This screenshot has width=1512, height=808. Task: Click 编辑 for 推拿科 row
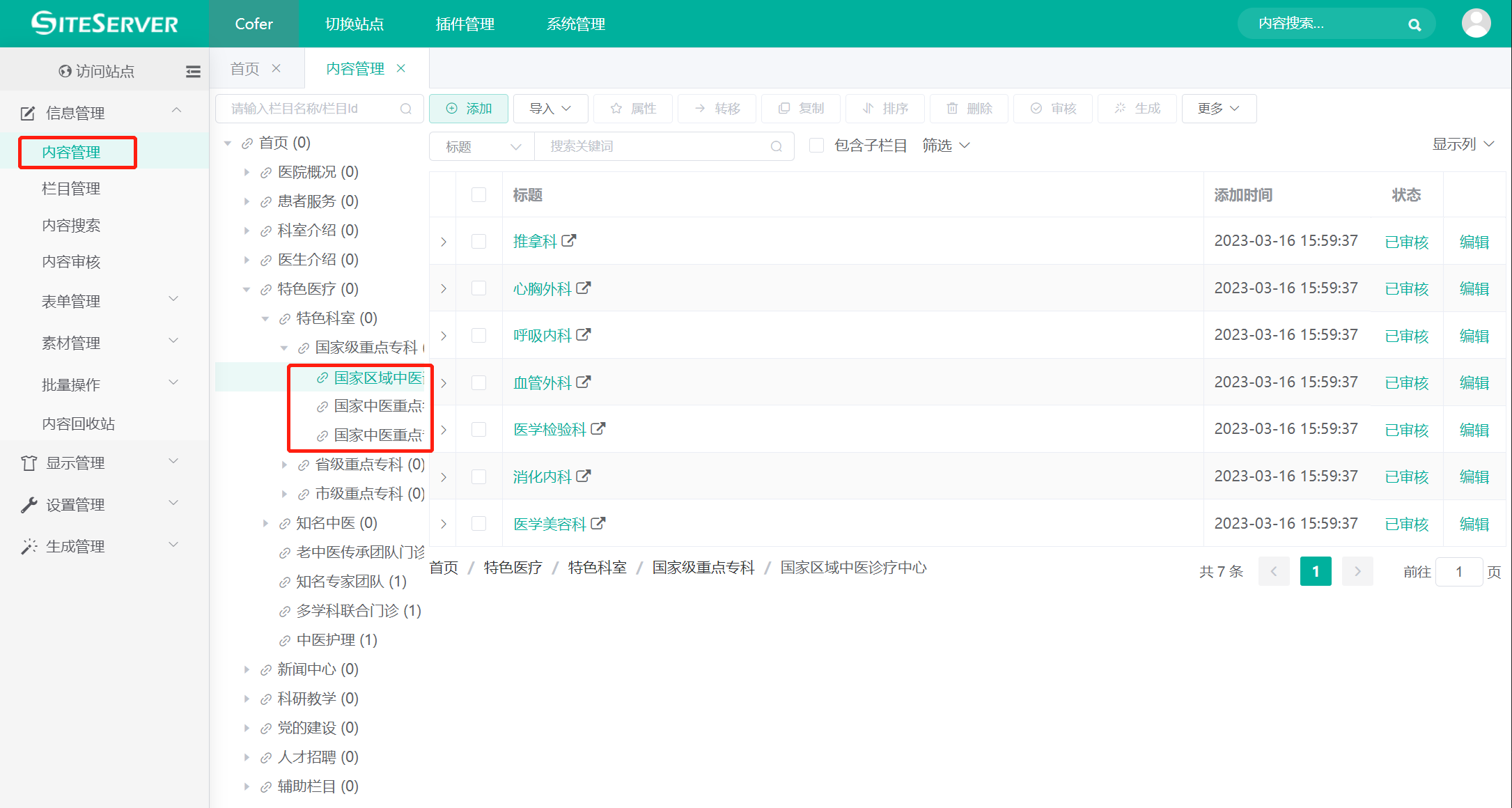pos(1474,242)
